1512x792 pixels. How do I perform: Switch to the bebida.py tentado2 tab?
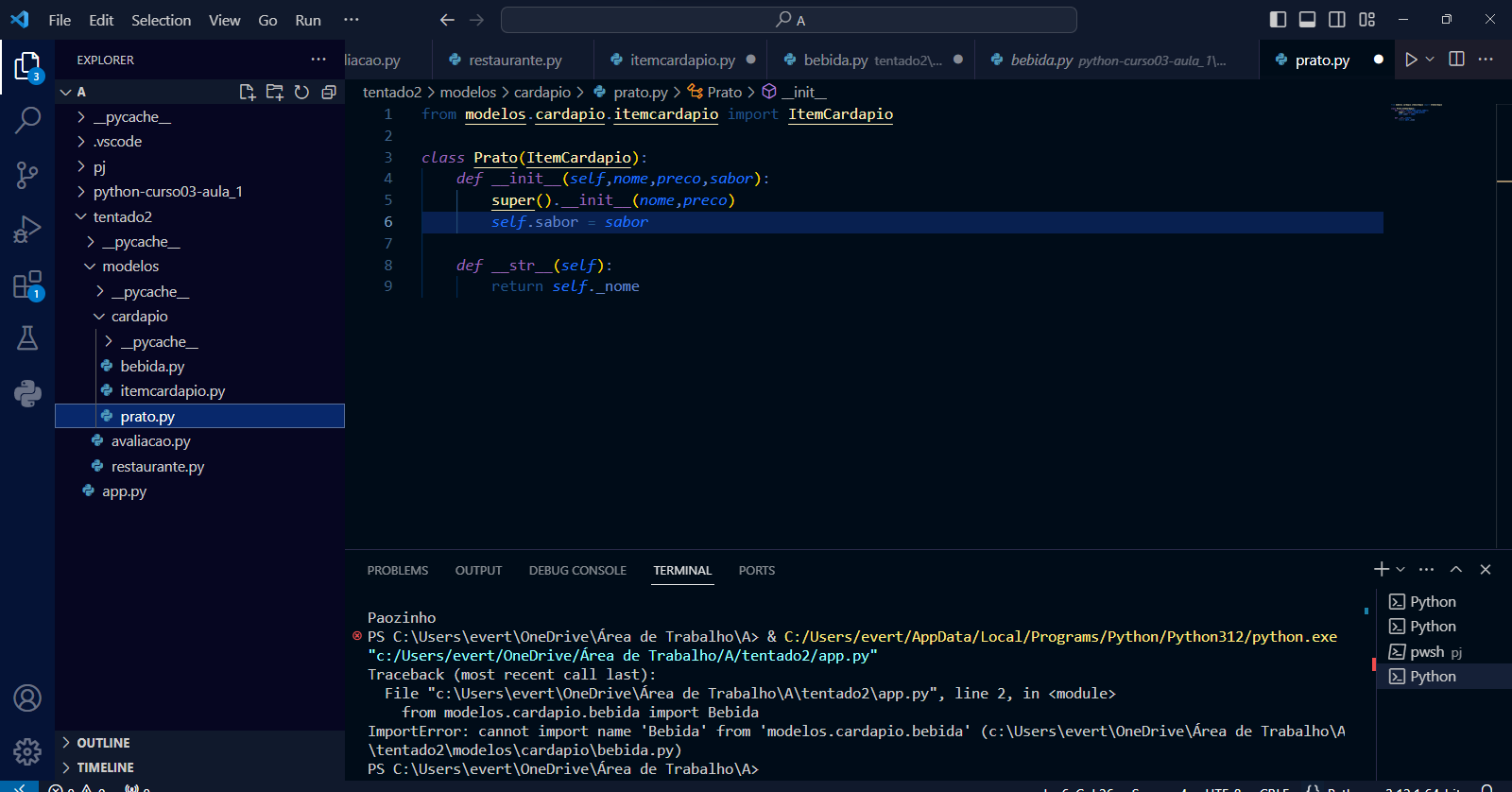point(872,60)
